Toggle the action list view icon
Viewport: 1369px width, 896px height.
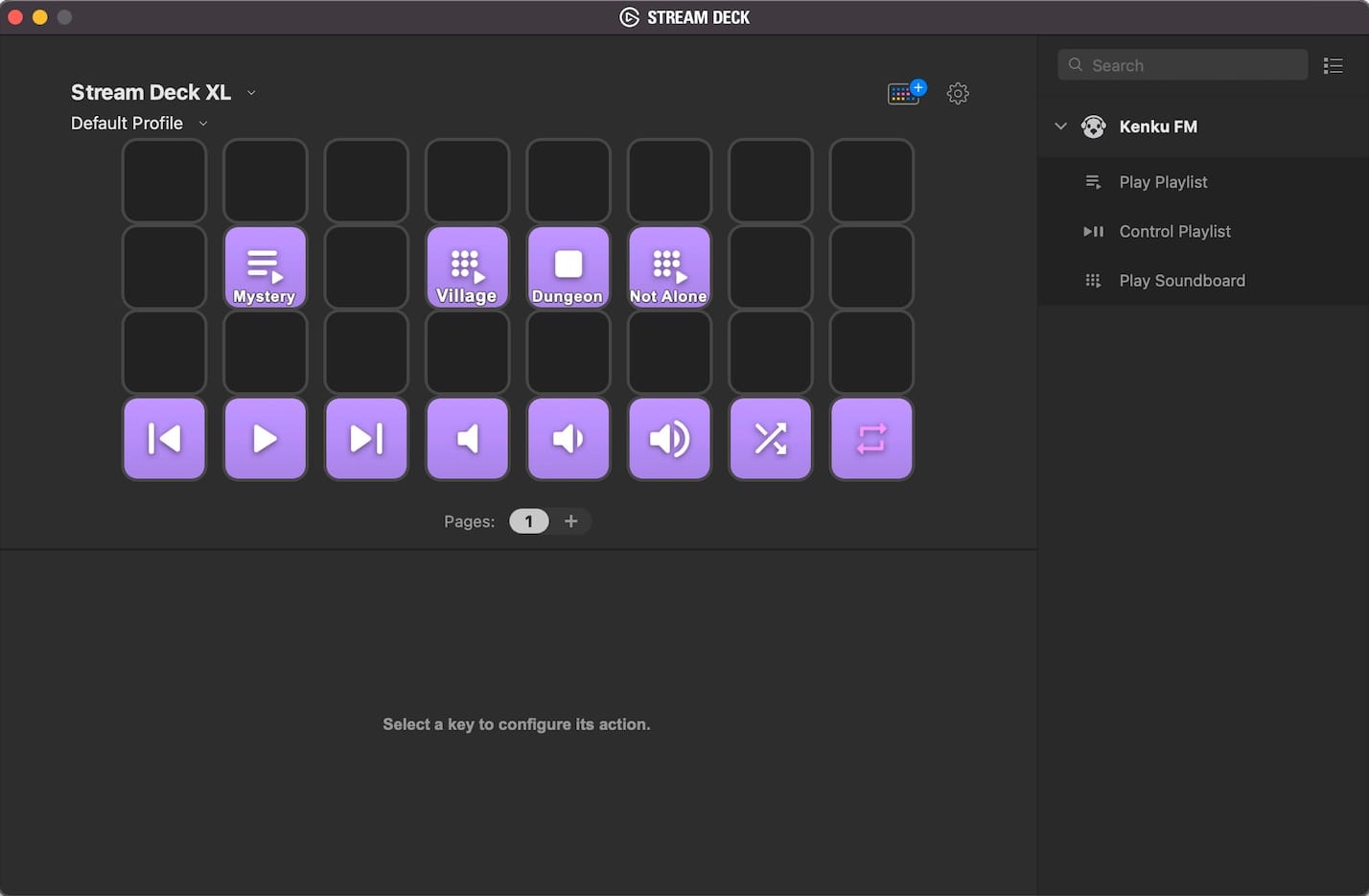1333,65
